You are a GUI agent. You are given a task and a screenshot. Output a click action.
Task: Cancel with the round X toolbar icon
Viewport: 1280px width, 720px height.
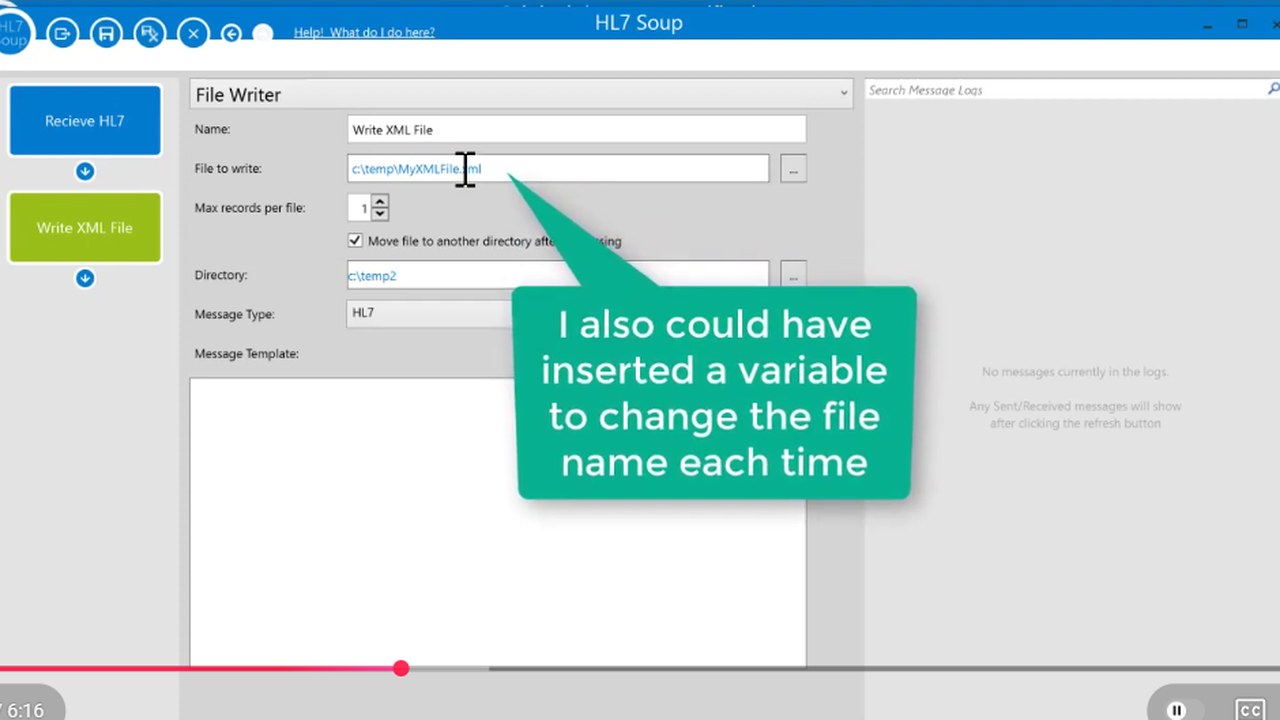193,34
